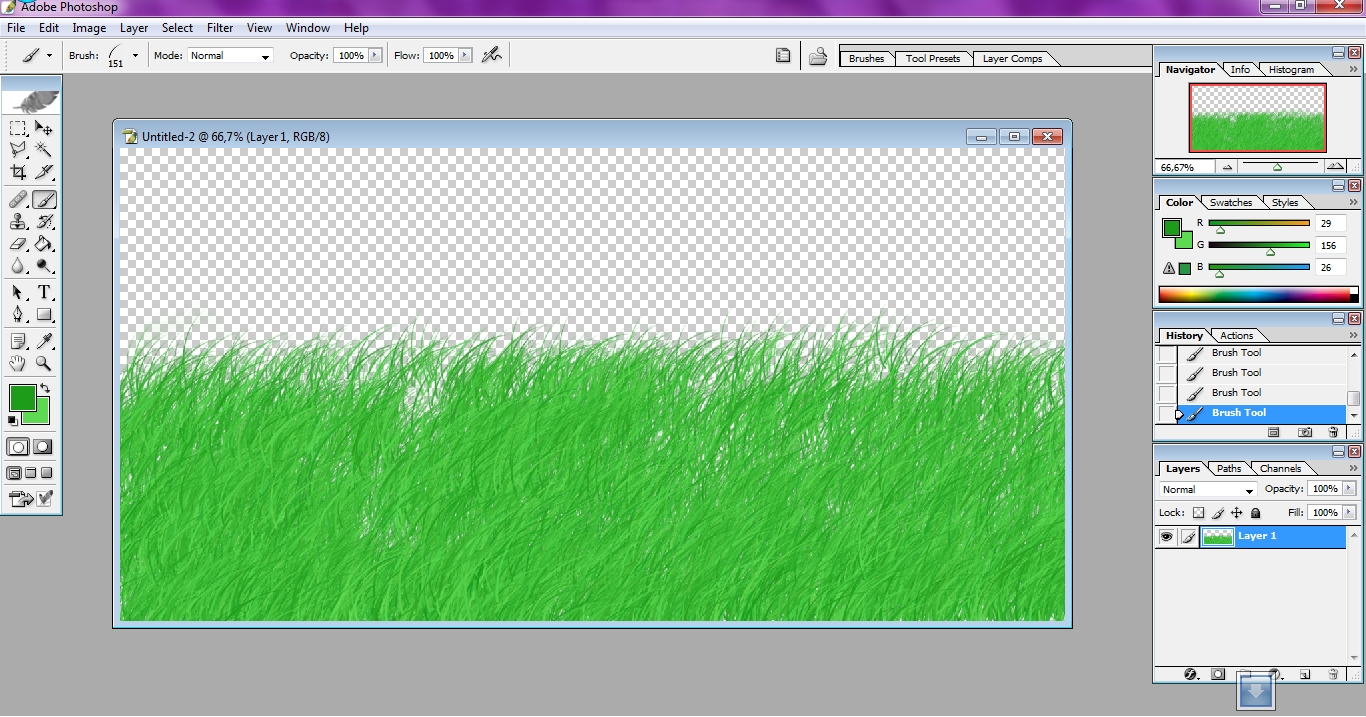Pick the Paint Bucket tool
1366x717 pixels.
coord(44,244)
